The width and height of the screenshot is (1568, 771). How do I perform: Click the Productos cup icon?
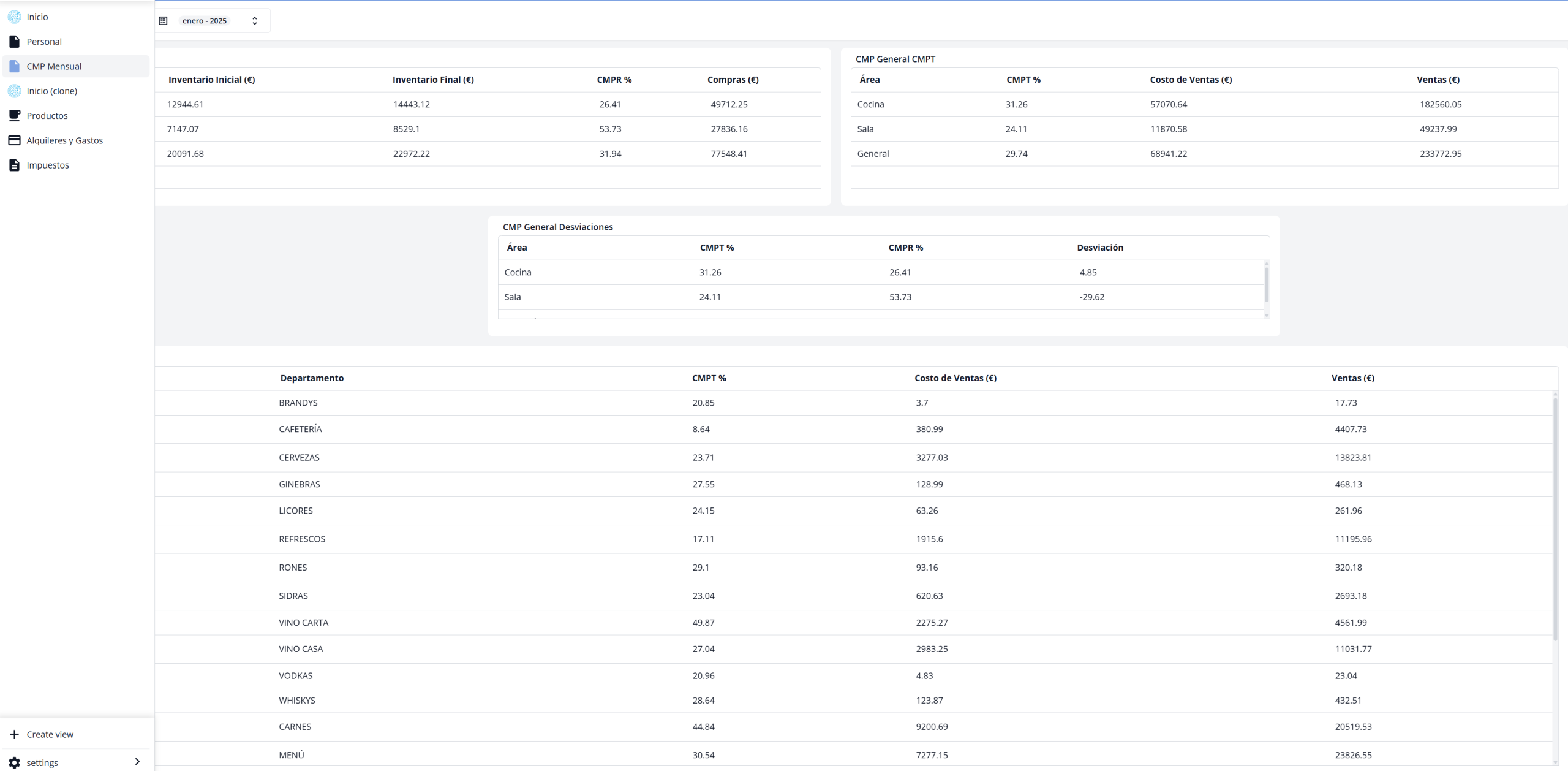[x=14, y=115]
